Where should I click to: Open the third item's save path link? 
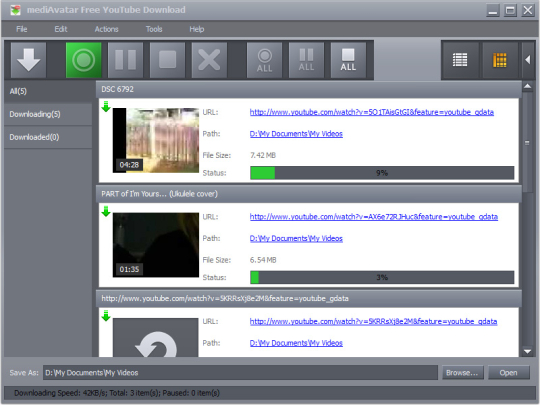296,343
